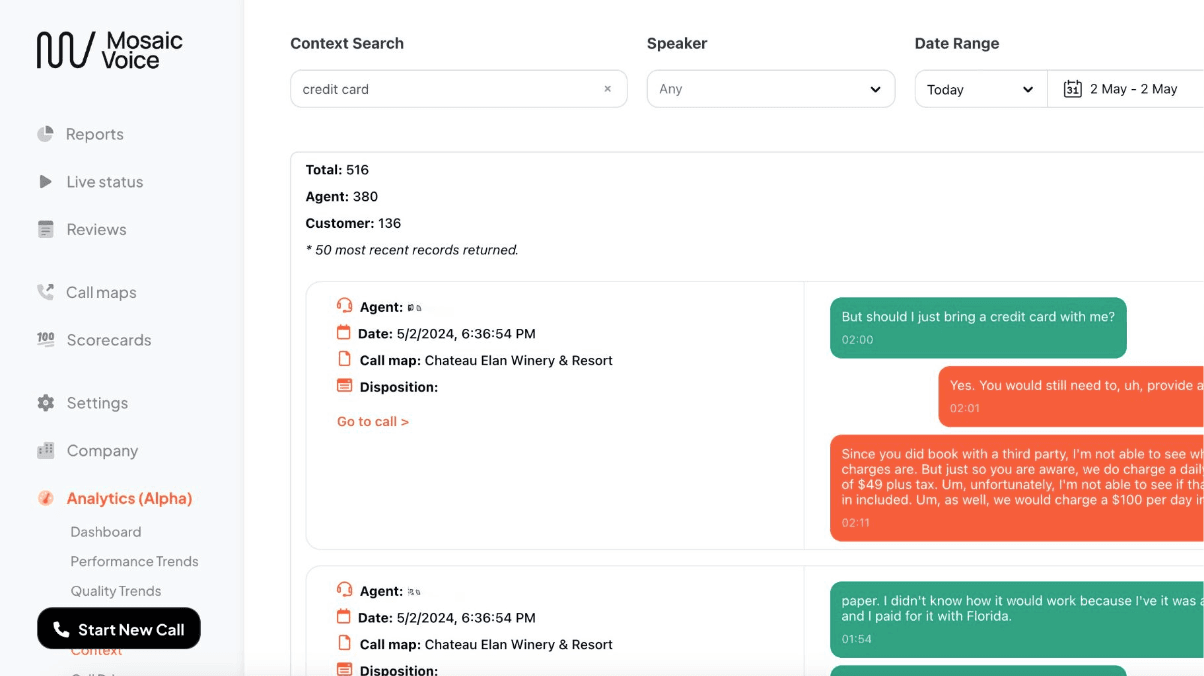This screenshot has height=676, width=1204.
Task: Open Company page
Action: 102,450
